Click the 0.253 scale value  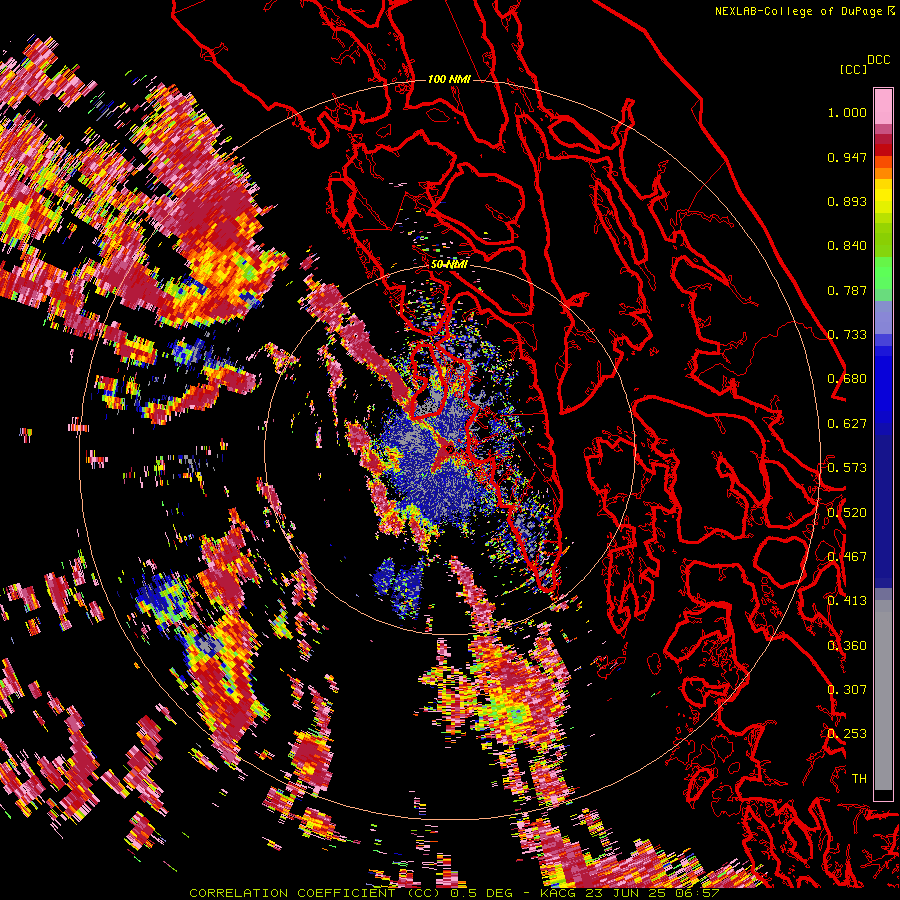[847, 734]
